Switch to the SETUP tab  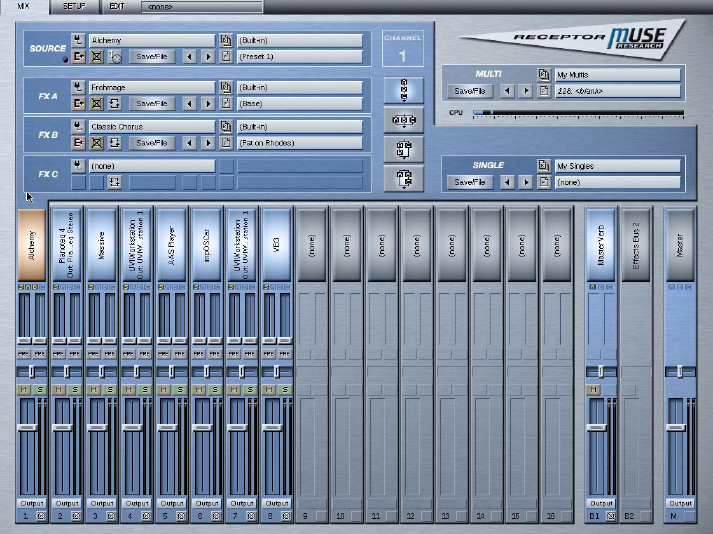pos(74,6)
